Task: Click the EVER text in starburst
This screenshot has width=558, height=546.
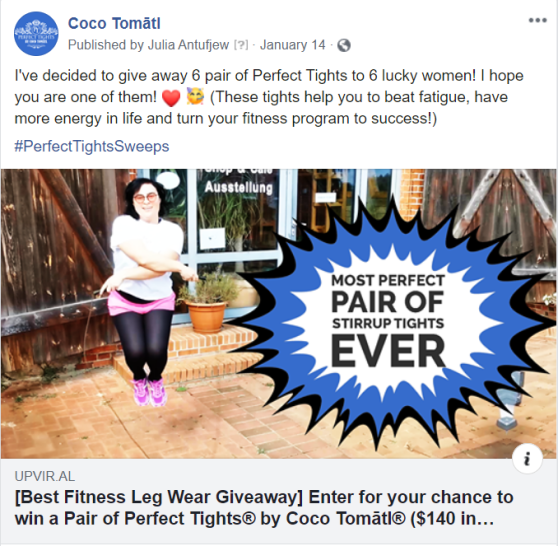Action: pos(388,352)
